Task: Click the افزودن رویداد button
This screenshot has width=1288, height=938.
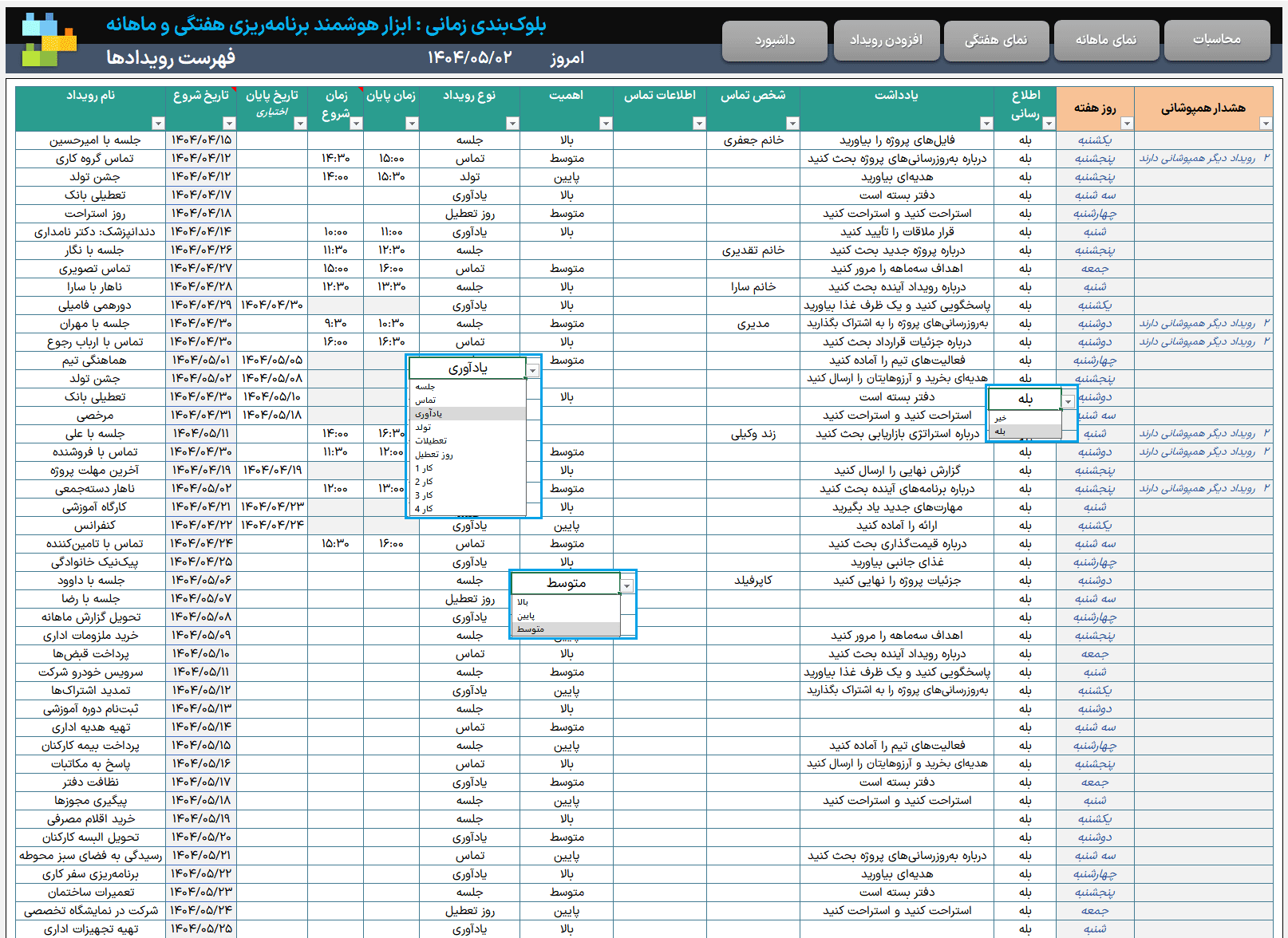Action: coord(886,40)
